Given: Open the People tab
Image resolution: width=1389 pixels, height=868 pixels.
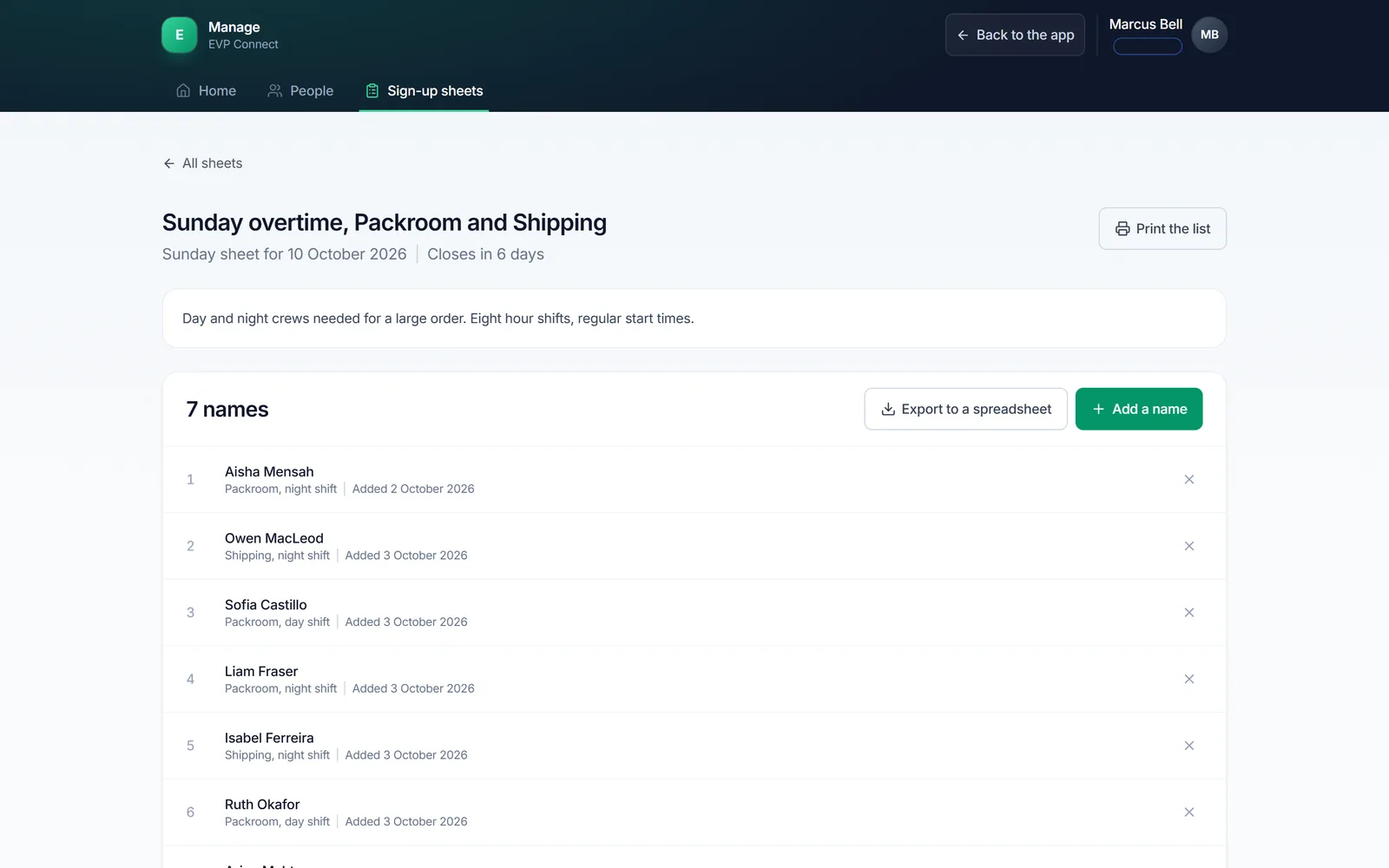Looking at the screenshot, I should tap(300, 90).
